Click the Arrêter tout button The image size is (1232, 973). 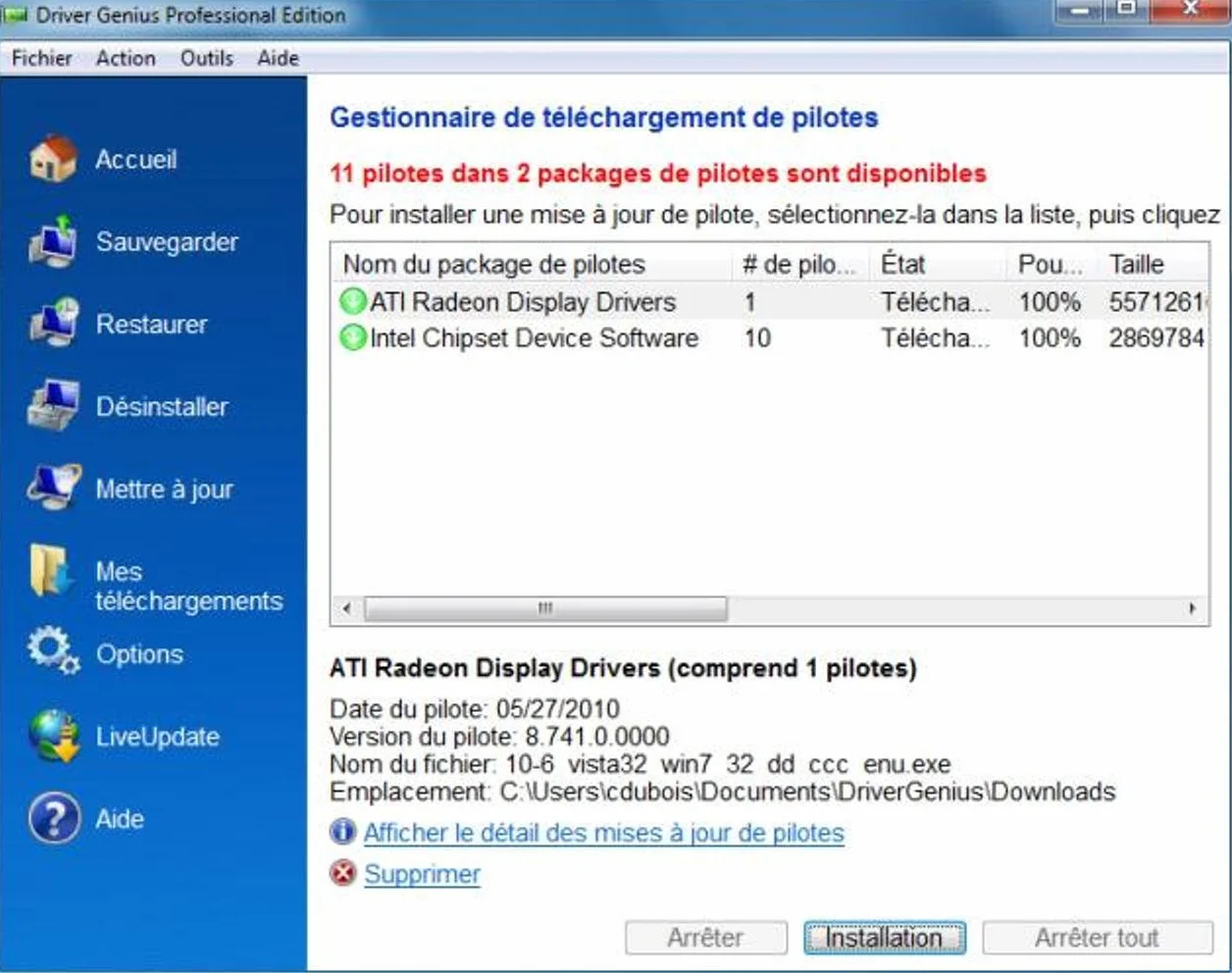pyautogui.click(x=1097, y=938)
